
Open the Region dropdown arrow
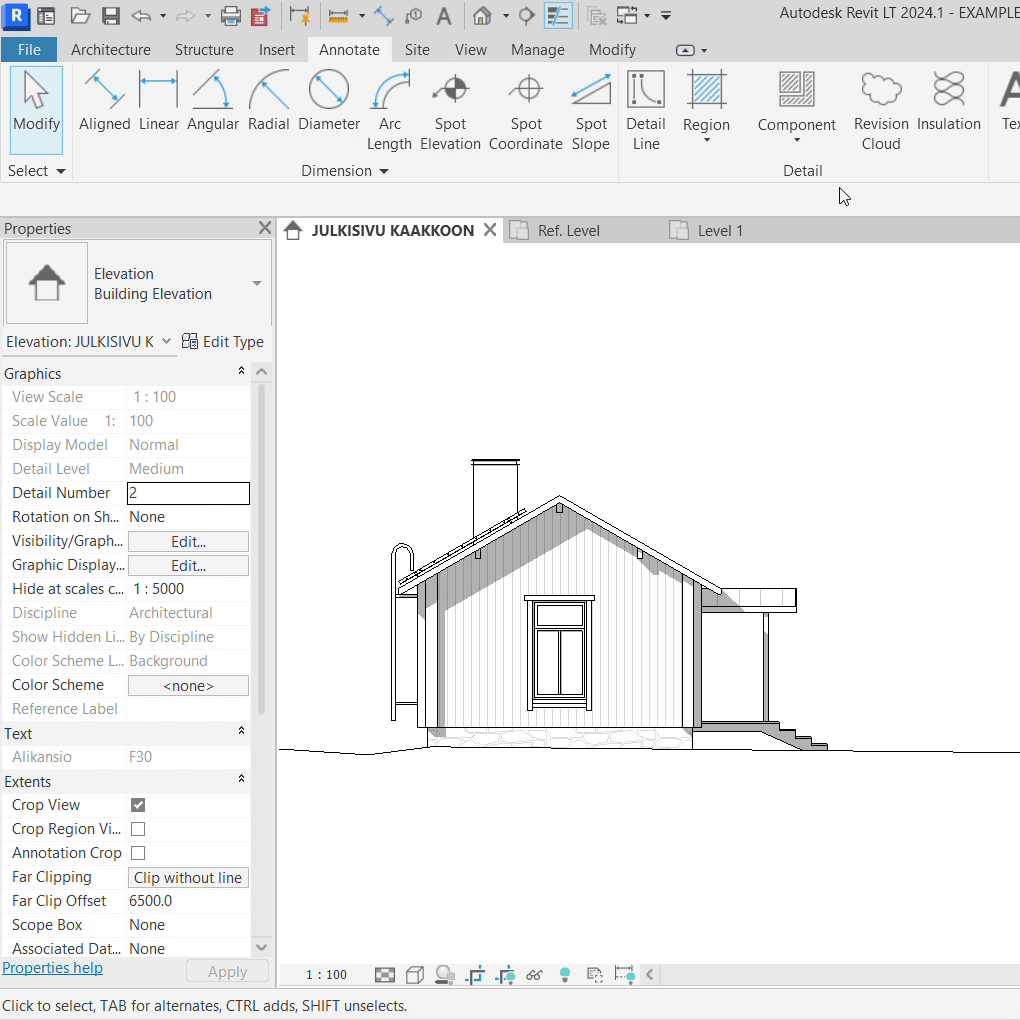(x=706, y=140)
